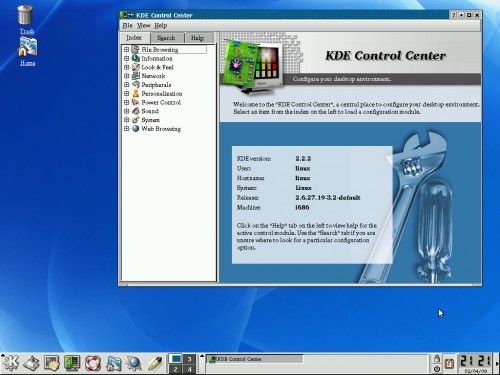Screen dimensions: 500x375
Task: Expand the File Browsing tree node
Action: 127,49
